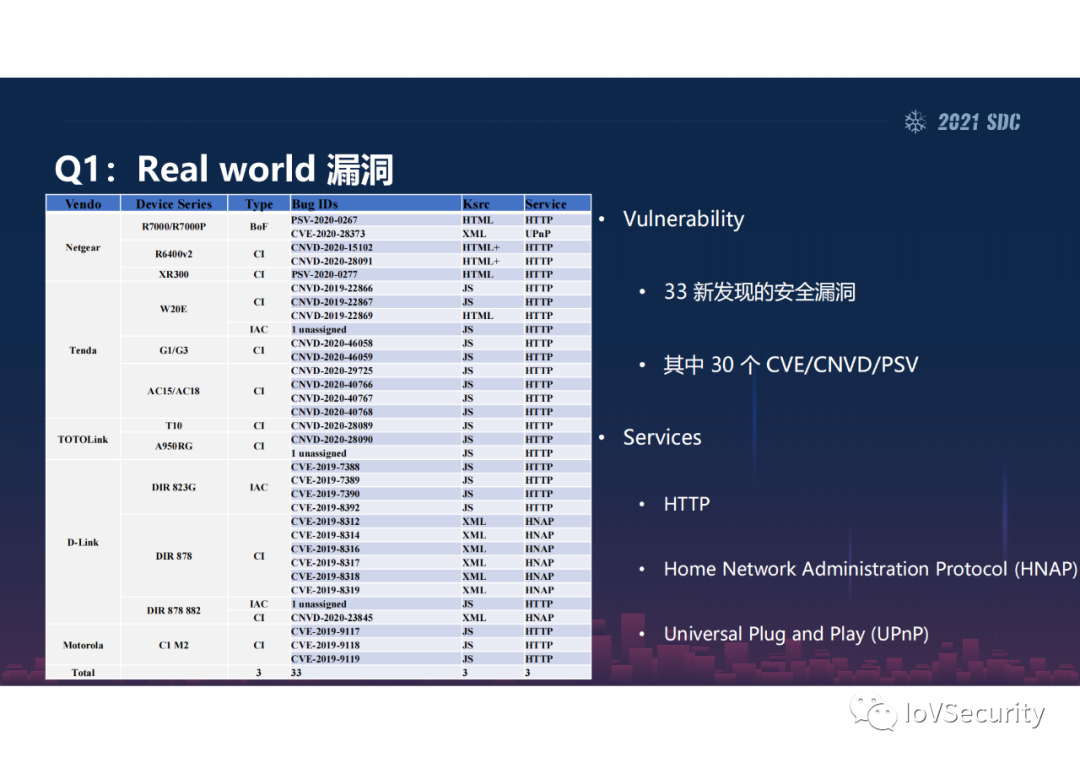Image resolution: width=1080 pixels, height=763 pixels.
Task: Click the bullet '33 新发现的安全漏洞'
Action: pyautogui.click(x=760, y=292)
